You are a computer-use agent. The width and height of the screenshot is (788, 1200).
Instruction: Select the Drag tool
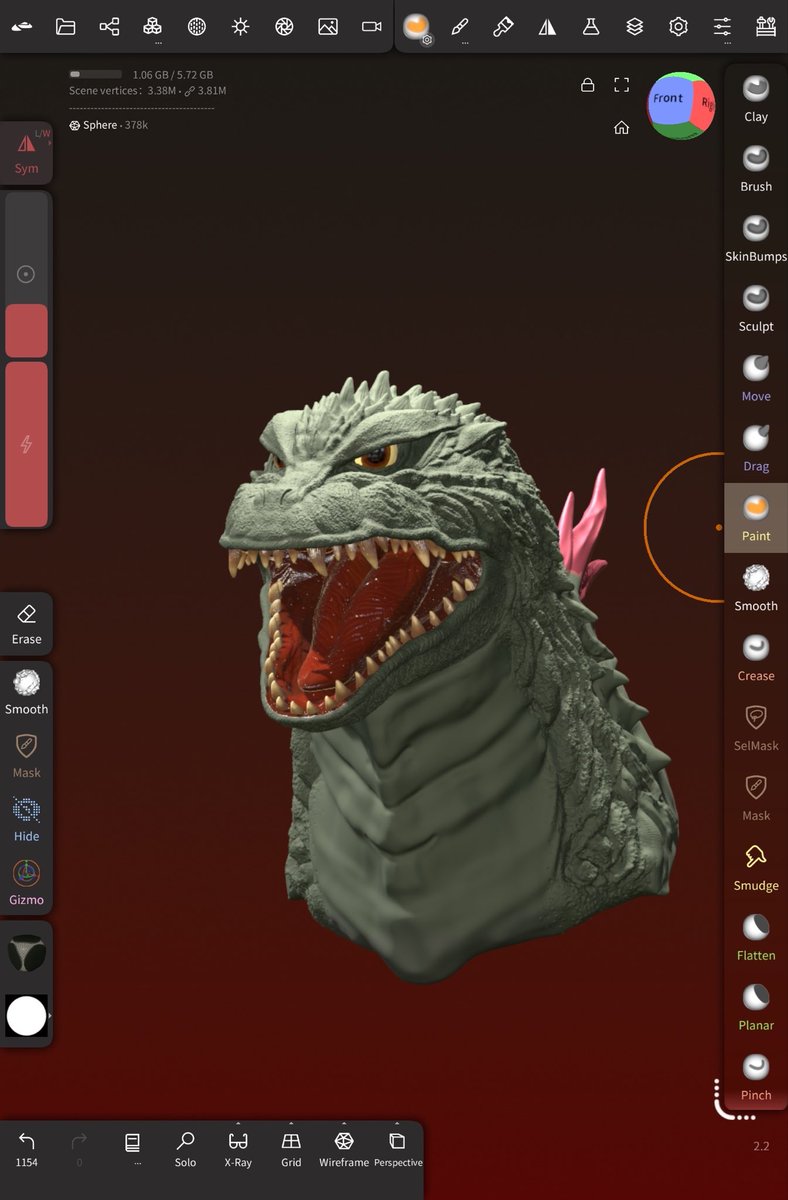click(756, 449)
